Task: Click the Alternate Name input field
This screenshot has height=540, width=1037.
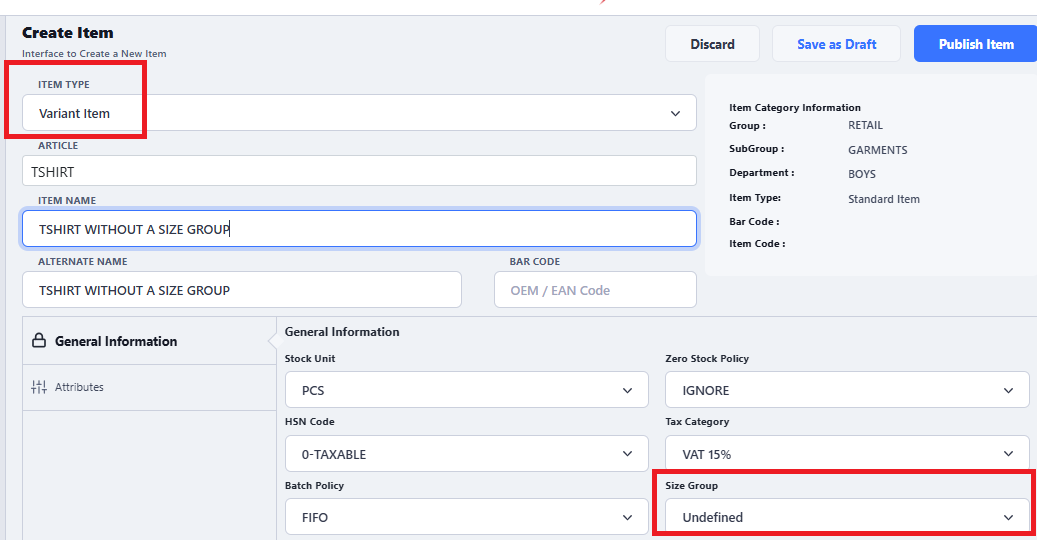Action: click(x=241, y=290)
